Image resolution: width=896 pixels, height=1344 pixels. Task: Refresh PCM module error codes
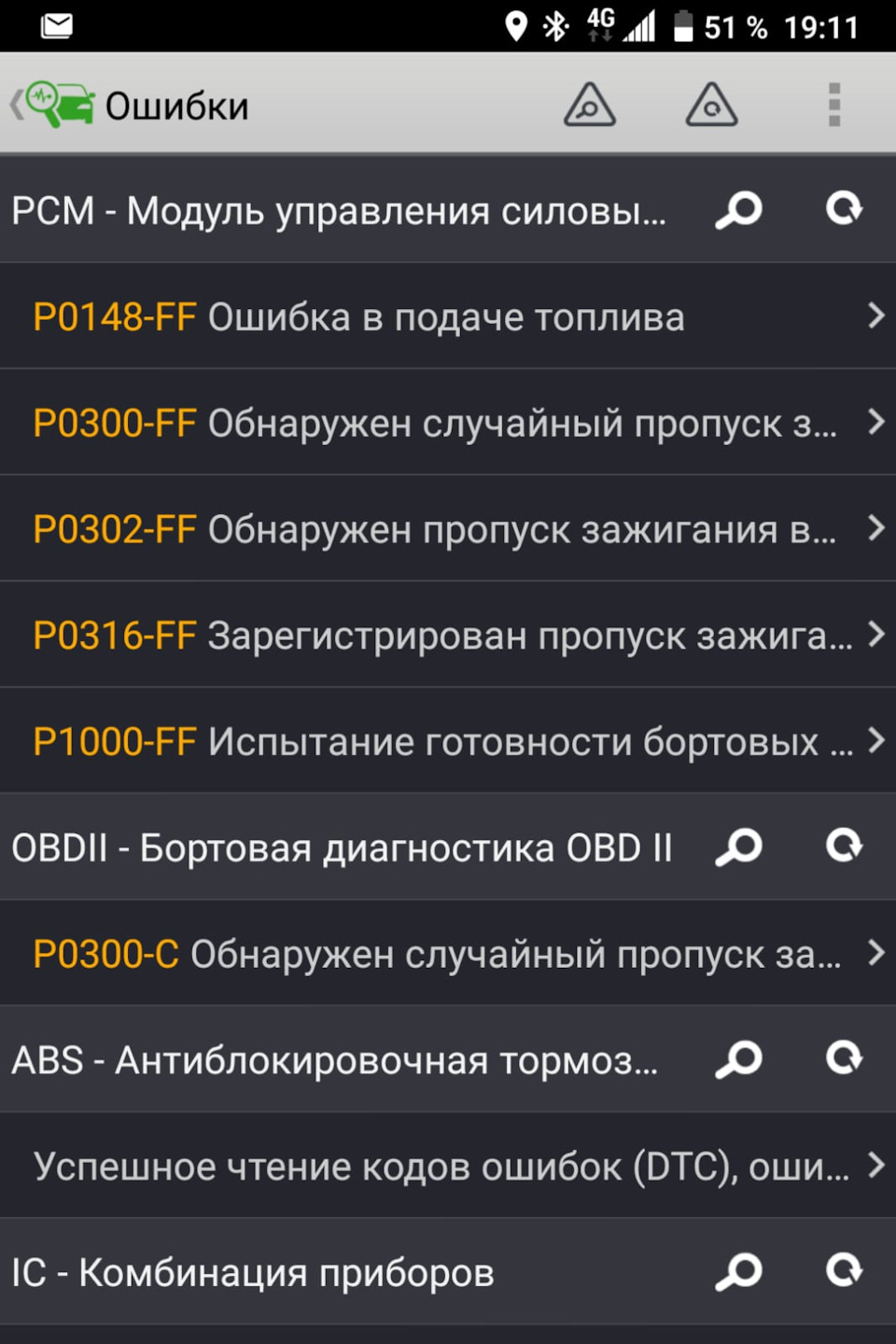click(x=844, y=208)
